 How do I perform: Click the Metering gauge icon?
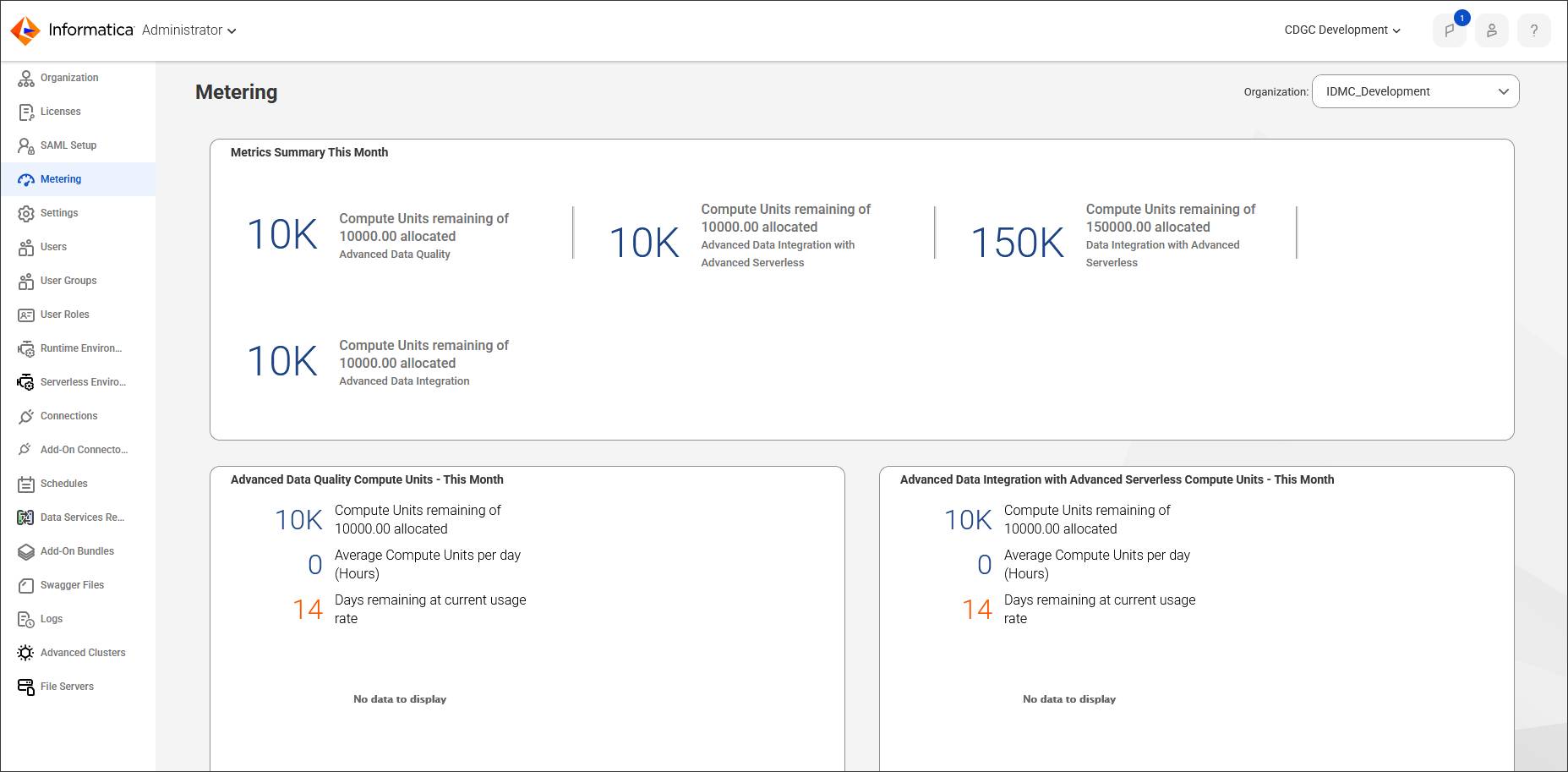click(x=26, y=179)
